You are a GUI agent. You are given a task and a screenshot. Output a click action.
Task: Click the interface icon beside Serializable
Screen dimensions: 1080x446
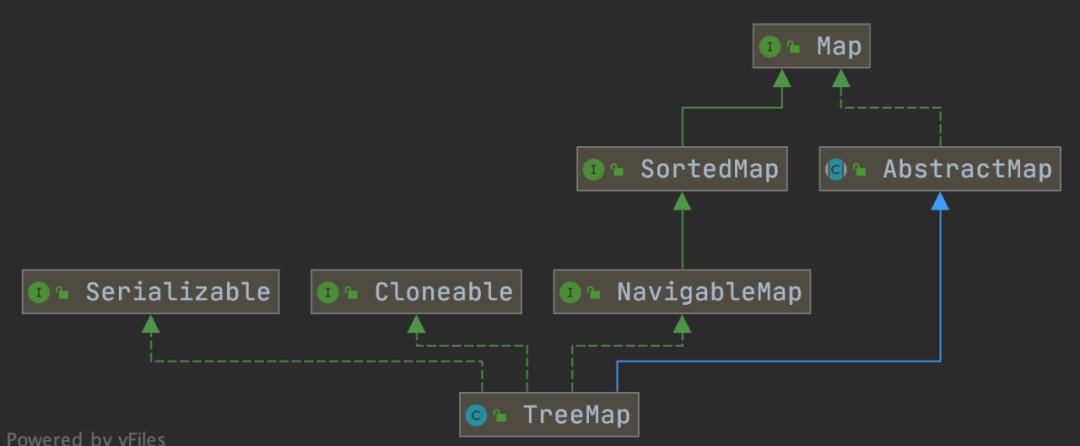(x=39, y=293)
